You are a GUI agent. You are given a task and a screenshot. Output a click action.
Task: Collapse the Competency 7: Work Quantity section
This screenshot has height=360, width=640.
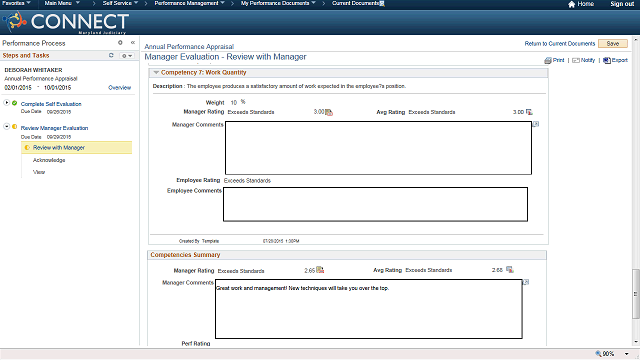156,72
